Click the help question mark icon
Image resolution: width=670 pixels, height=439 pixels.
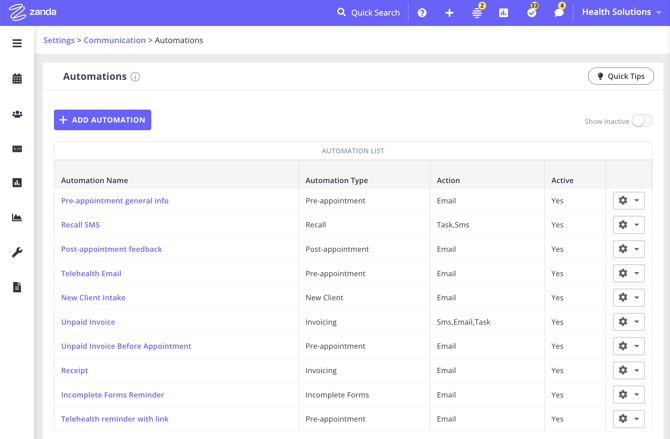[x=422, y=13]
